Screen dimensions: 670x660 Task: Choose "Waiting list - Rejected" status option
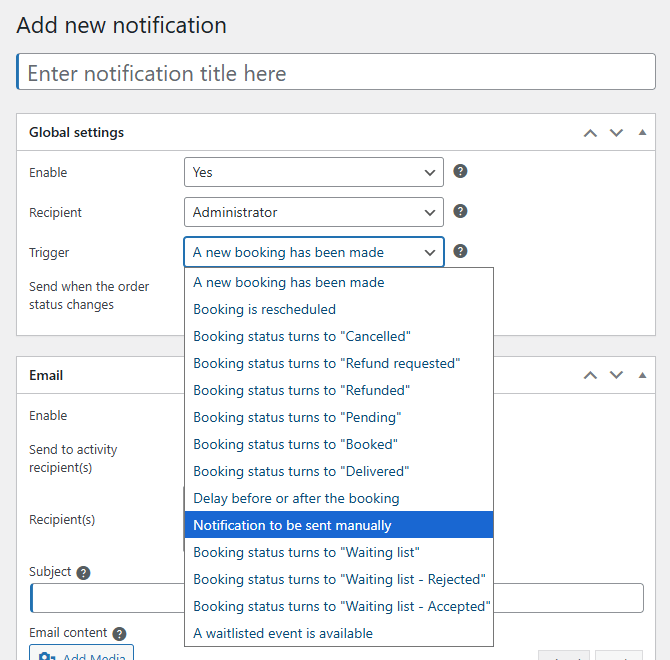coord(339,579)
